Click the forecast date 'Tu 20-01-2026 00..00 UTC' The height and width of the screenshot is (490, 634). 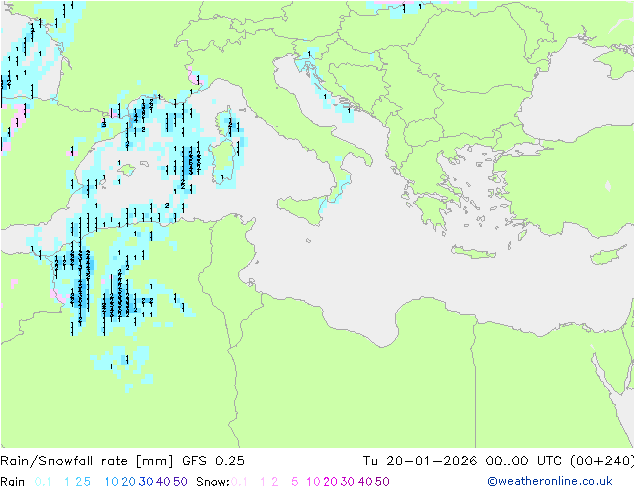pos(465,461)
